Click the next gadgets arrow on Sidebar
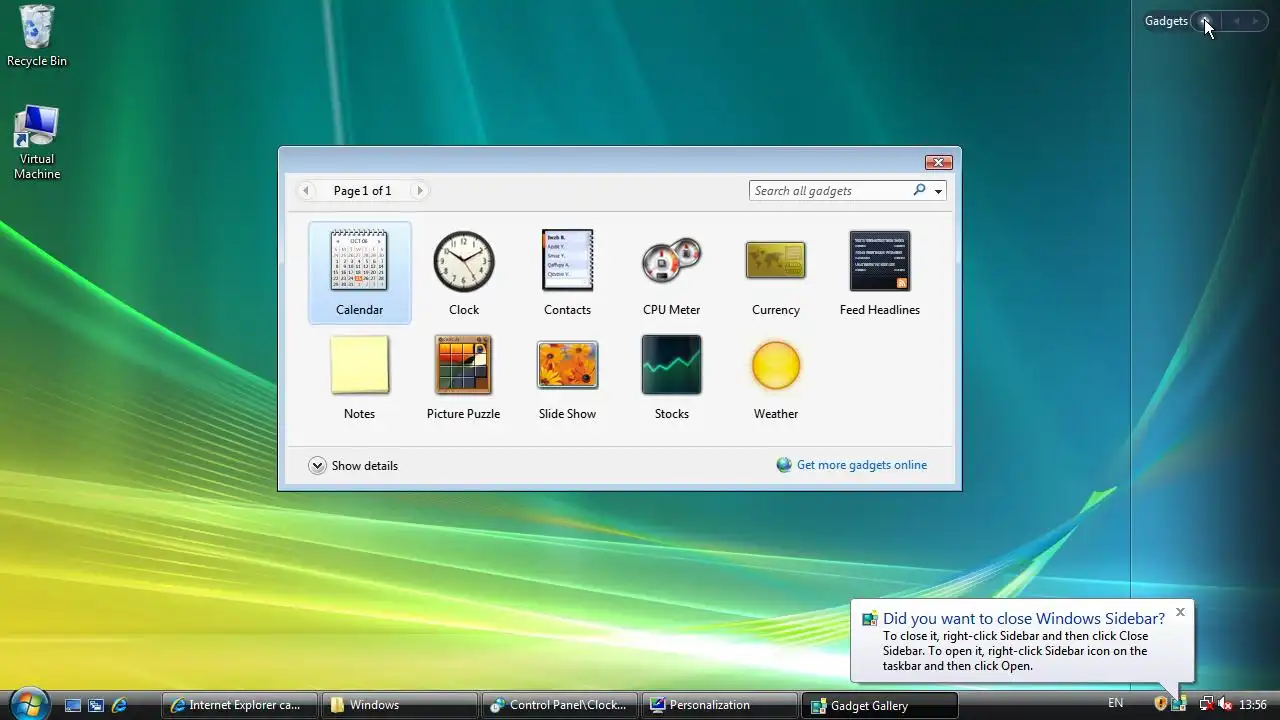Screen dimensions: 1280x720 pos(1256,21)
